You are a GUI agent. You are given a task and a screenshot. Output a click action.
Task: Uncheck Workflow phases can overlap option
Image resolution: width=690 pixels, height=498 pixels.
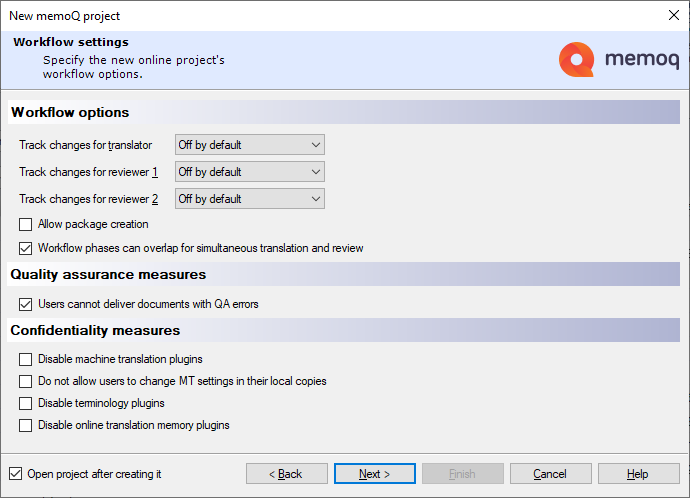[x=26, y=248]
